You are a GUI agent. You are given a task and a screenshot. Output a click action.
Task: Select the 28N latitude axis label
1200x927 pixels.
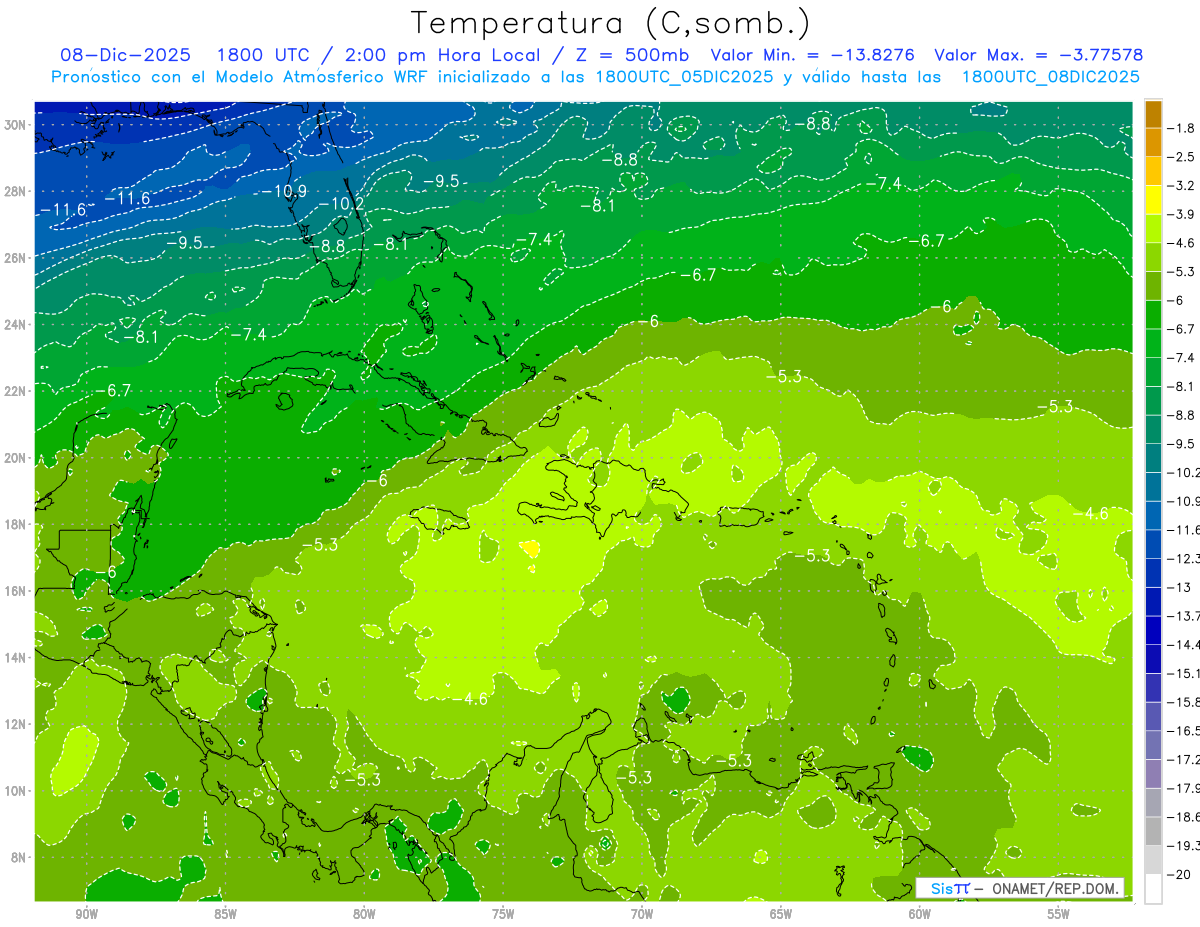pos(15,191)
